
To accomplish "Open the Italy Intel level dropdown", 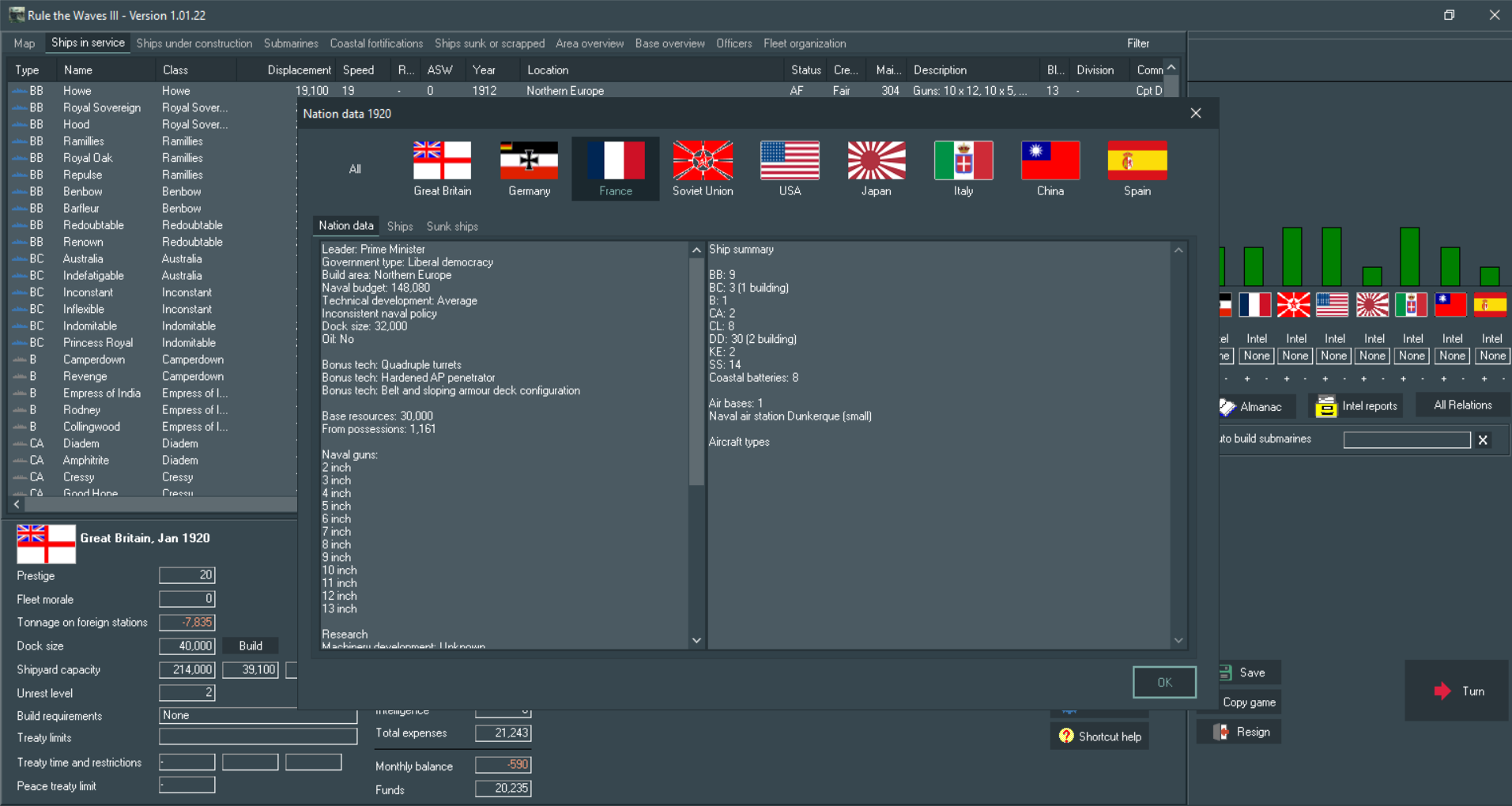I will point(1412,356).
